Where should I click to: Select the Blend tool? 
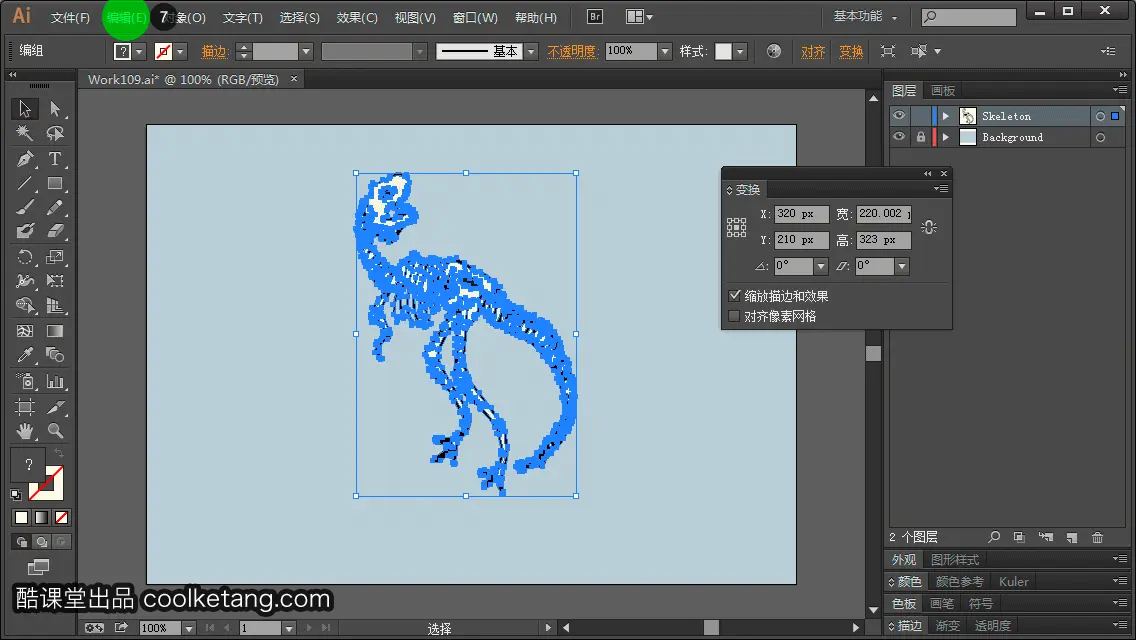(55, 355)
